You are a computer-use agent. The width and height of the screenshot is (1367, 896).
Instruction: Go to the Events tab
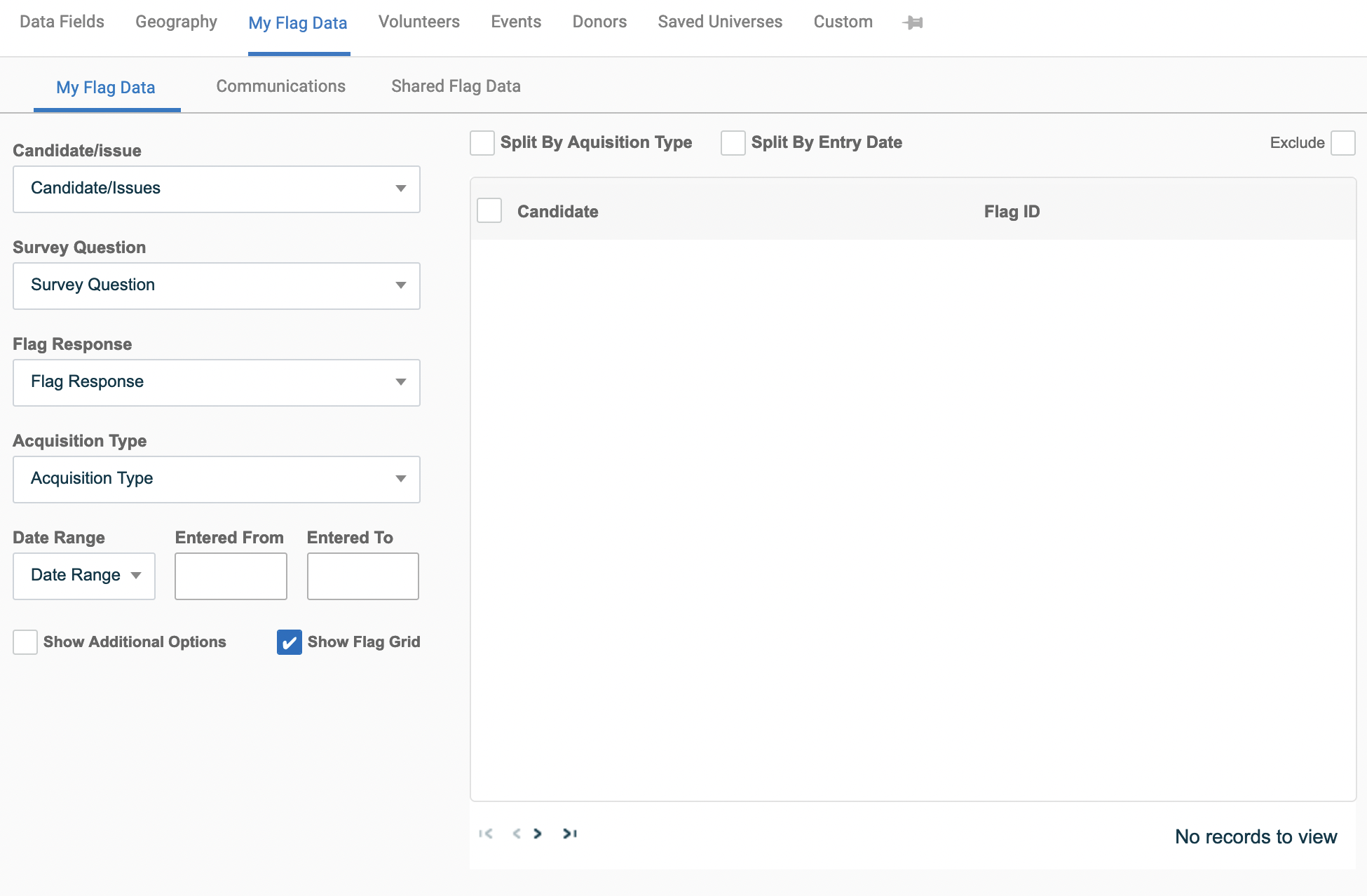(x=516, y=22)
